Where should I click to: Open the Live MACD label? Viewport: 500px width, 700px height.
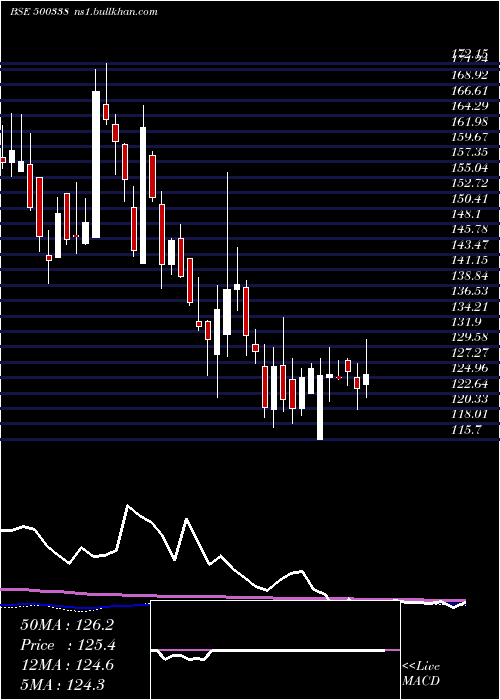pos(421,673)
